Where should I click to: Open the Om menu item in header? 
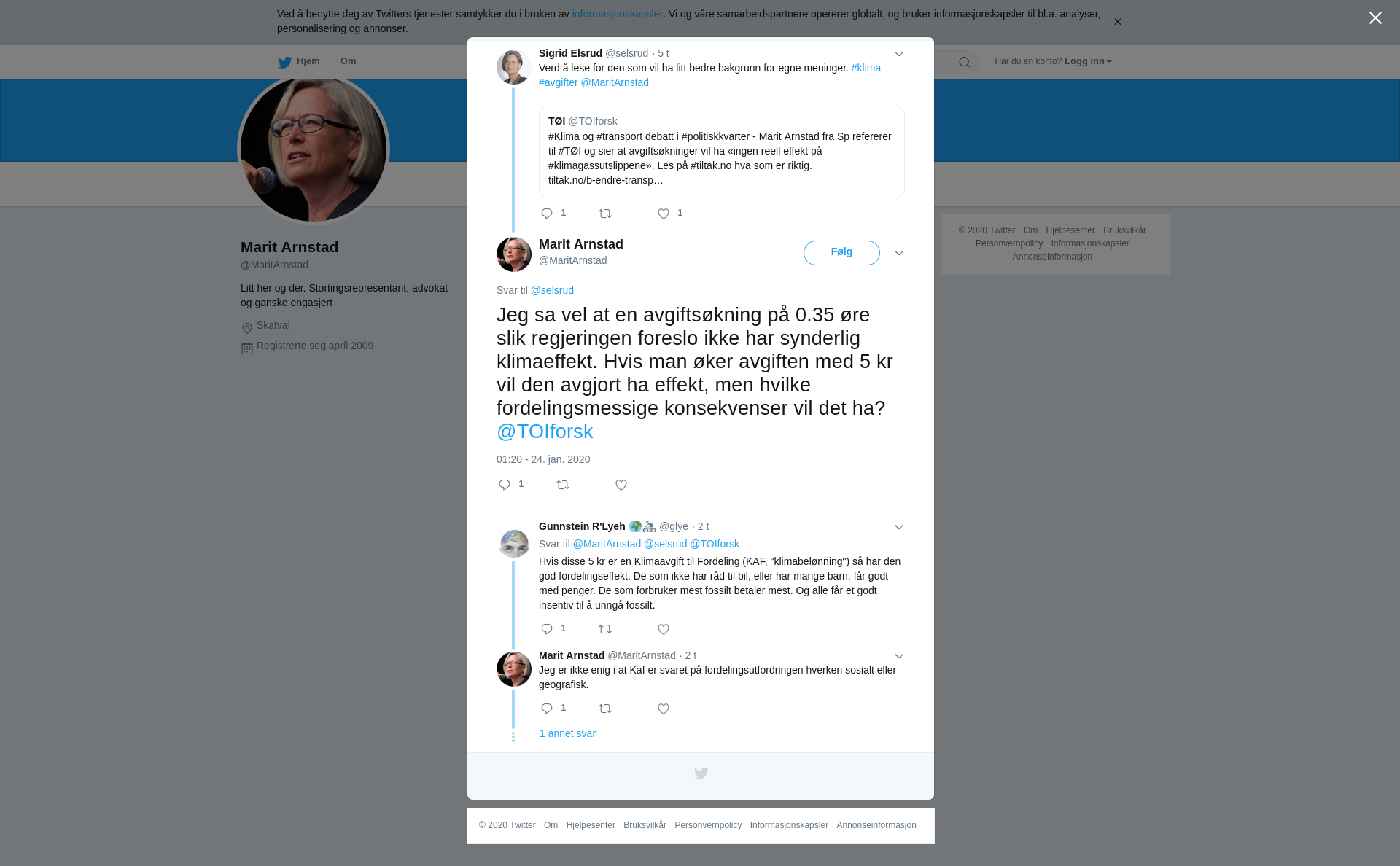(x=348, y=61)
